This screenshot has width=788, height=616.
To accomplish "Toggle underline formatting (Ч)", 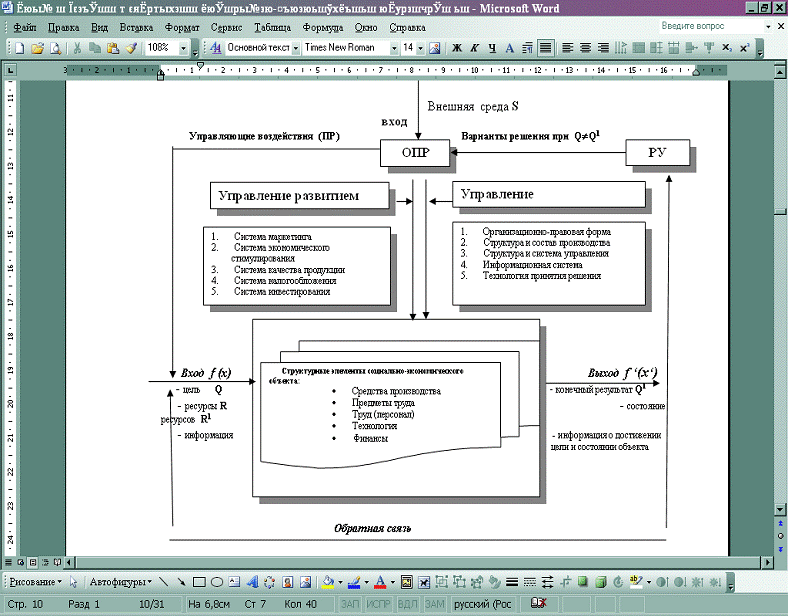I will (x=492, y=48).
